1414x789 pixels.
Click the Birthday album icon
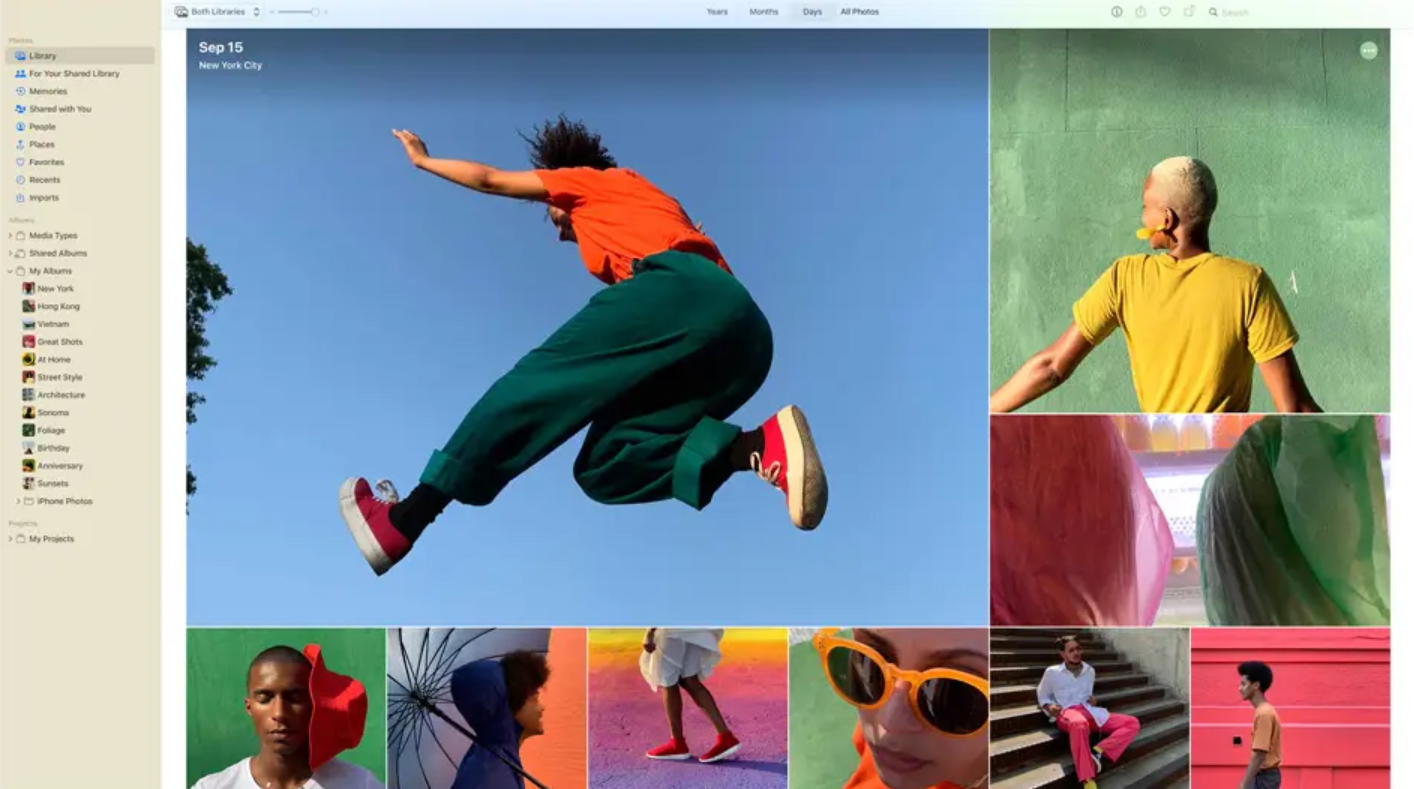tap(29, 448)
